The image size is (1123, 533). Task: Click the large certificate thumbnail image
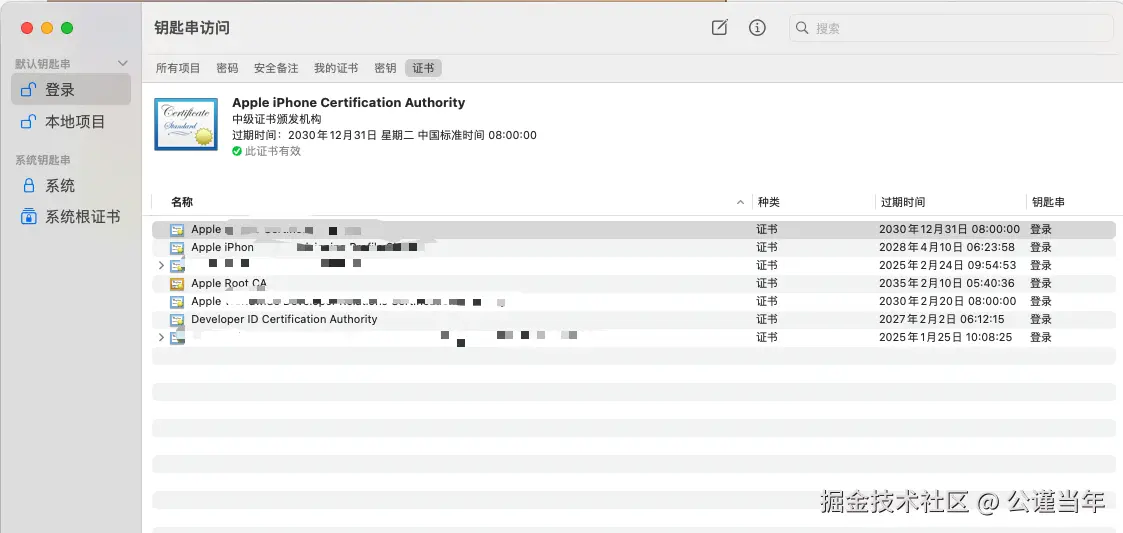pos(186,124)
